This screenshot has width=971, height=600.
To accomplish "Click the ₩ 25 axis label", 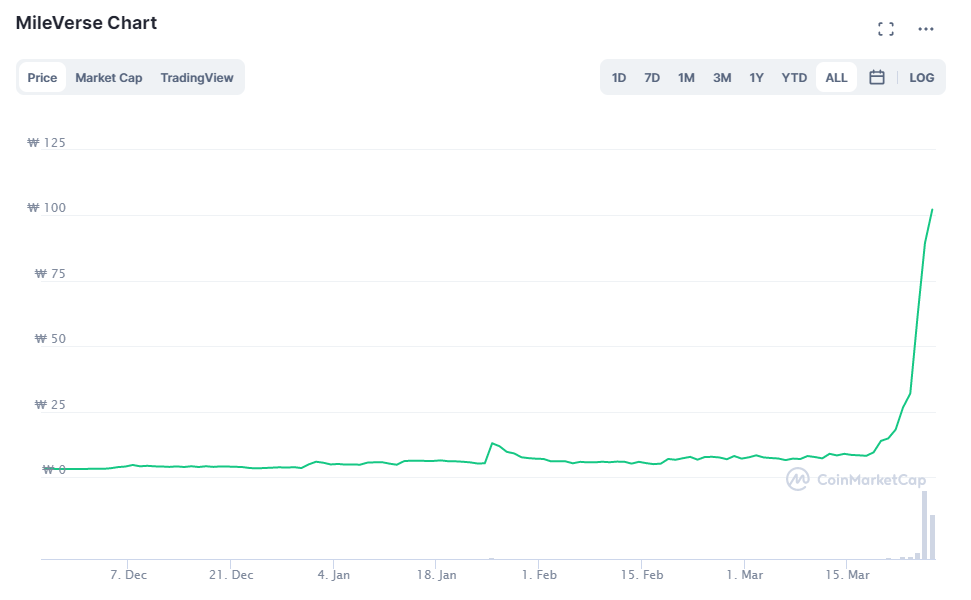I will 50,405.
